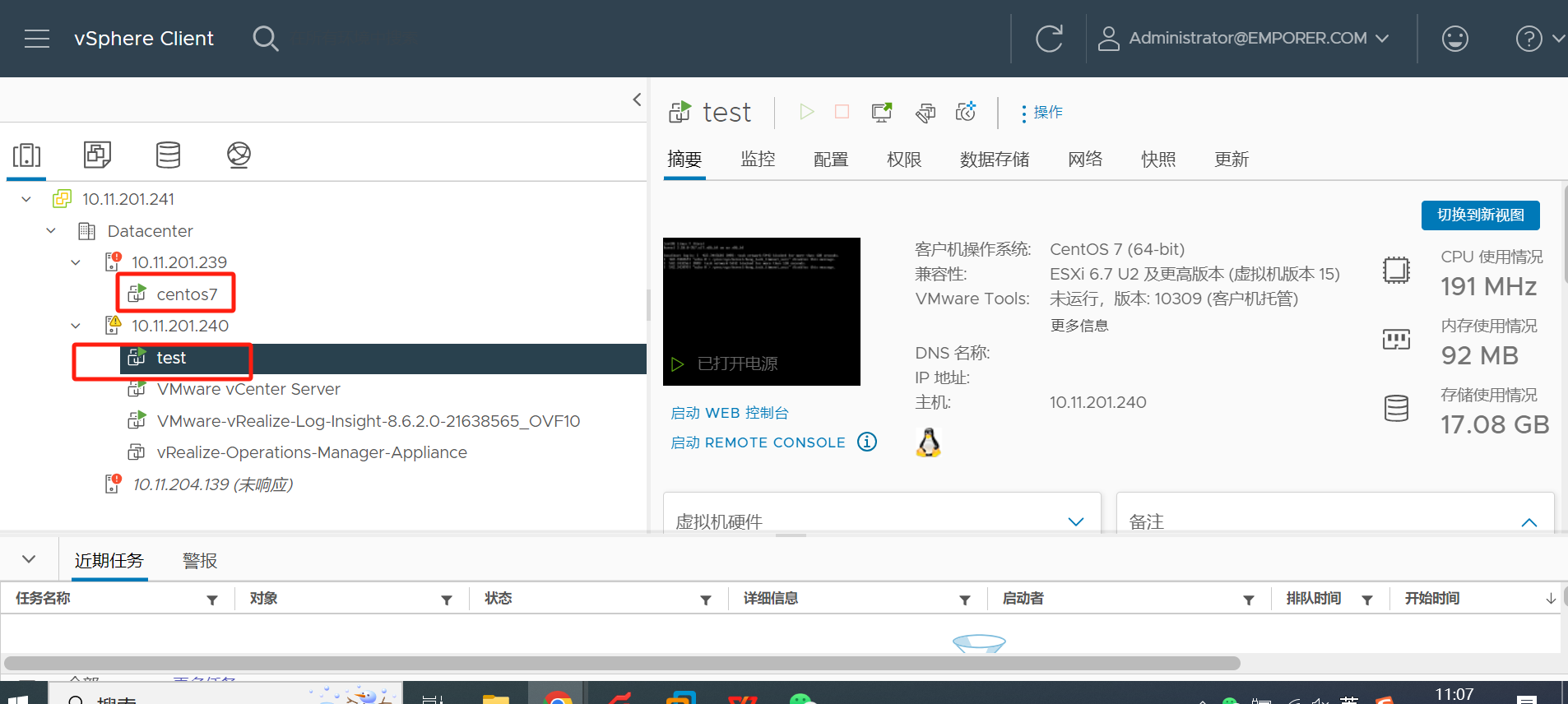Switch to Hosts and Clusters inventory view
Image resolution: width=1568 pixels, height=704 pixels.
click(26, 155)
